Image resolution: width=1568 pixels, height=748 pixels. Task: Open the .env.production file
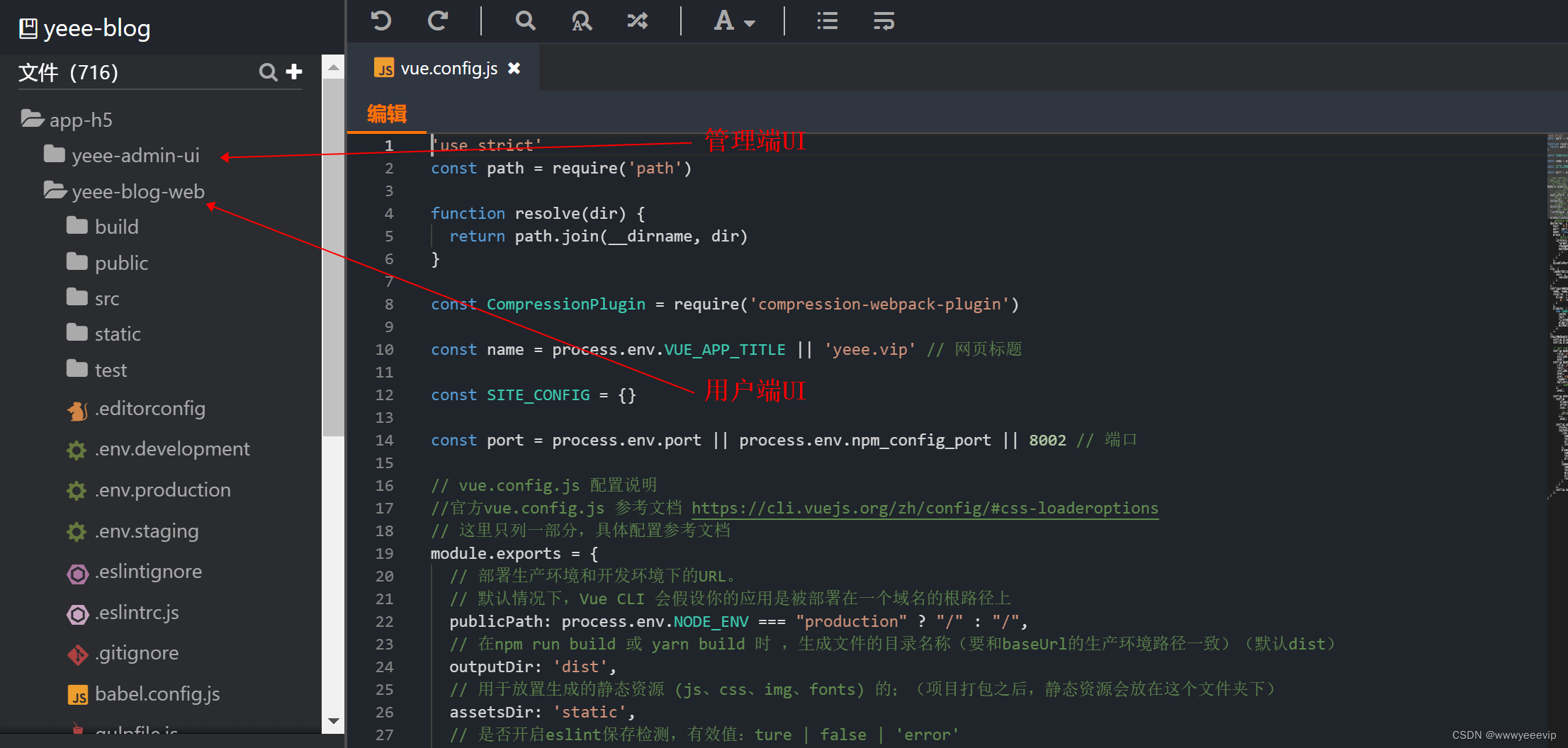click(x=149, y=490)
